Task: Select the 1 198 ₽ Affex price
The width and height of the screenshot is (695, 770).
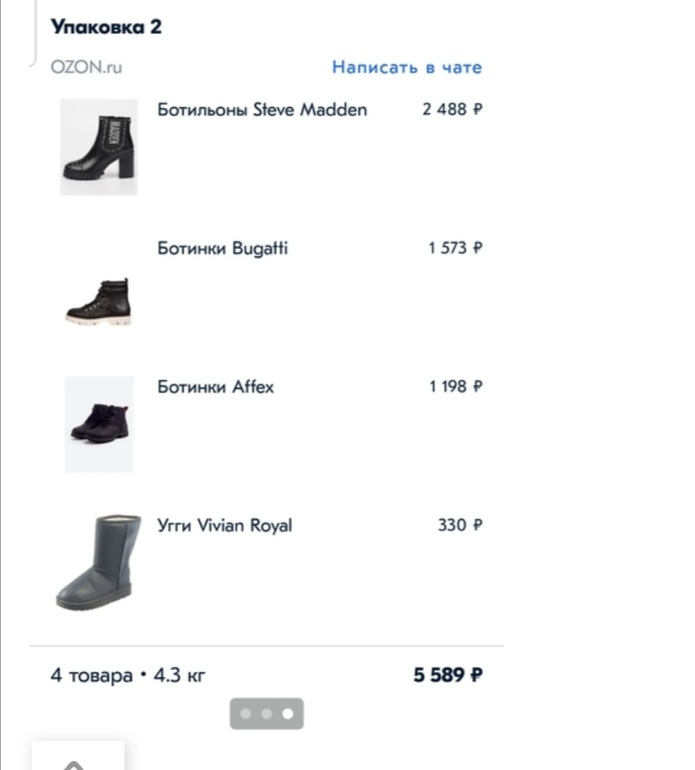Action: pos(455,387)
